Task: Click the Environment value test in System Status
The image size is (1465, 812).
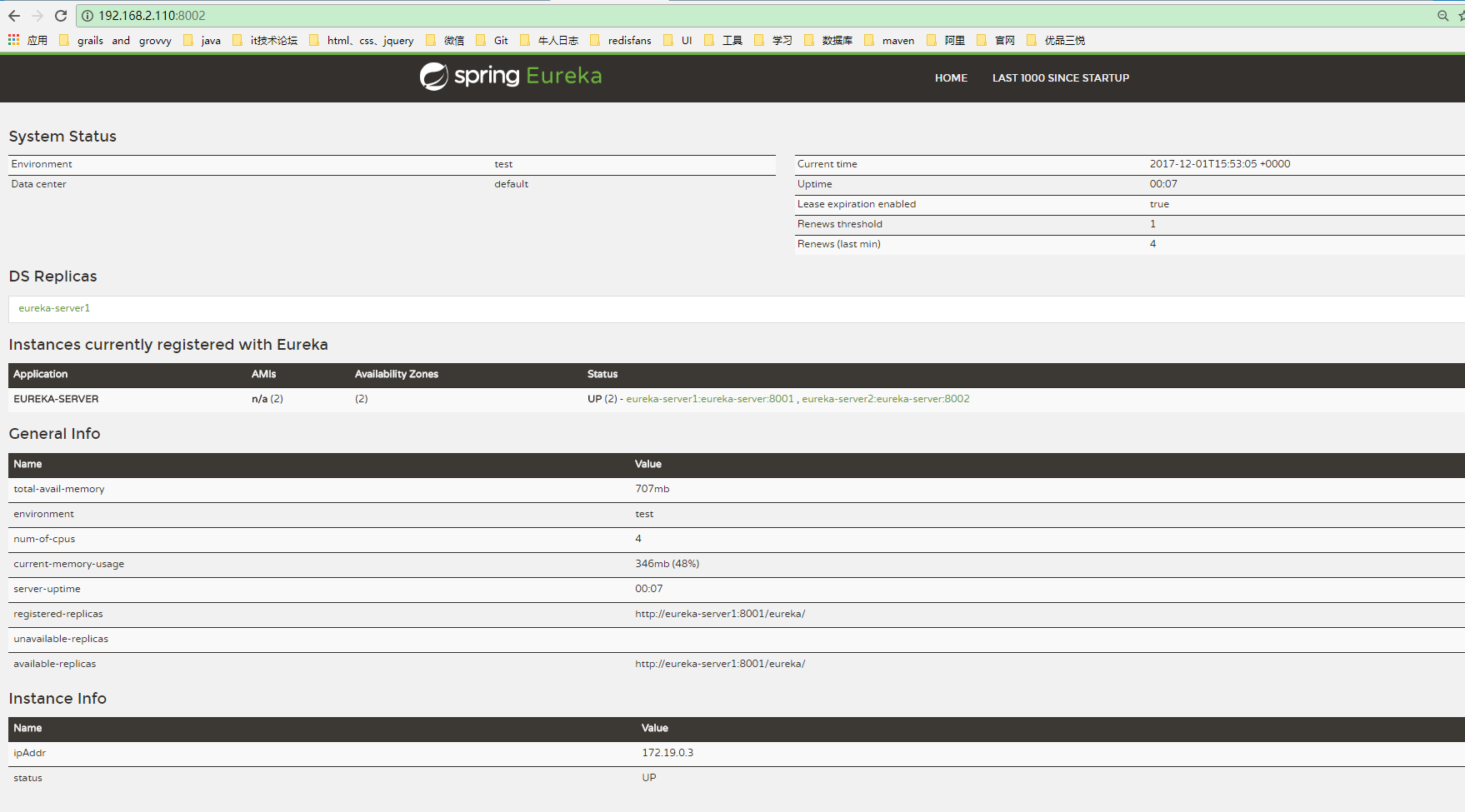Action: (503, 164)
